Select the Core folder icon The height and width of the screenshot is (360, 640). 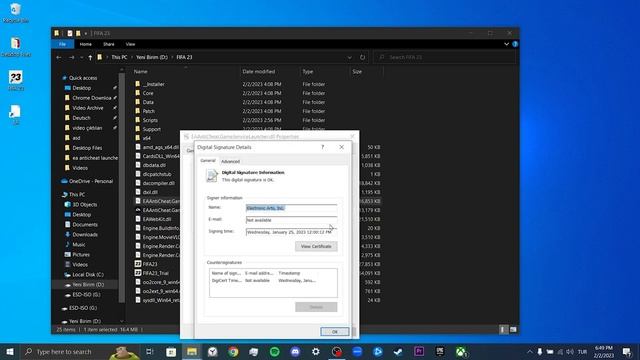pyautogui.click(x=138, y=93)
